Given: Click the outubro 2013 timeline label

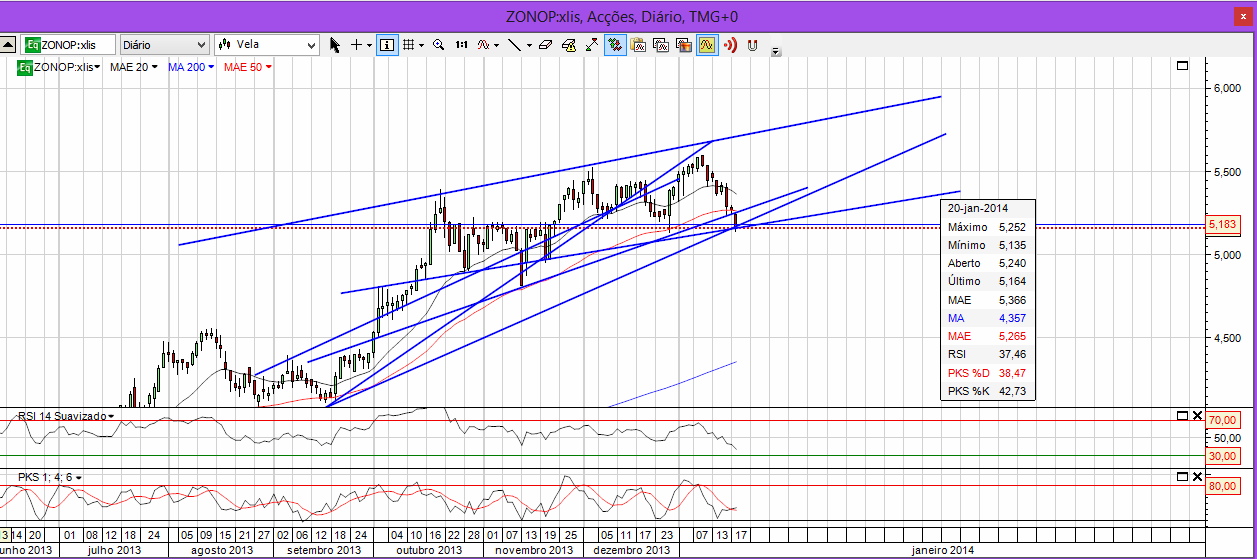Looking at the screenshot, I should (x=428, y=550).
